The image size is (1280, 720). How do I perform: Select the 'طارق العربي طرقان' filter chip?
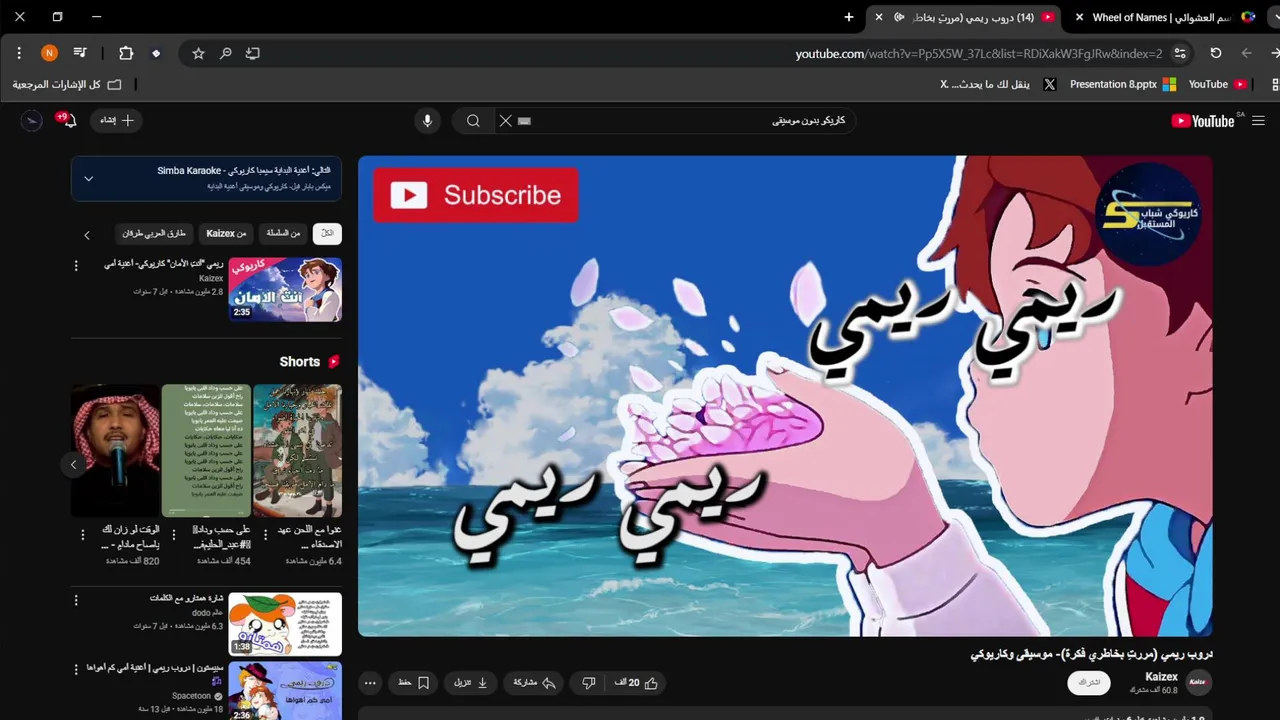154,233
